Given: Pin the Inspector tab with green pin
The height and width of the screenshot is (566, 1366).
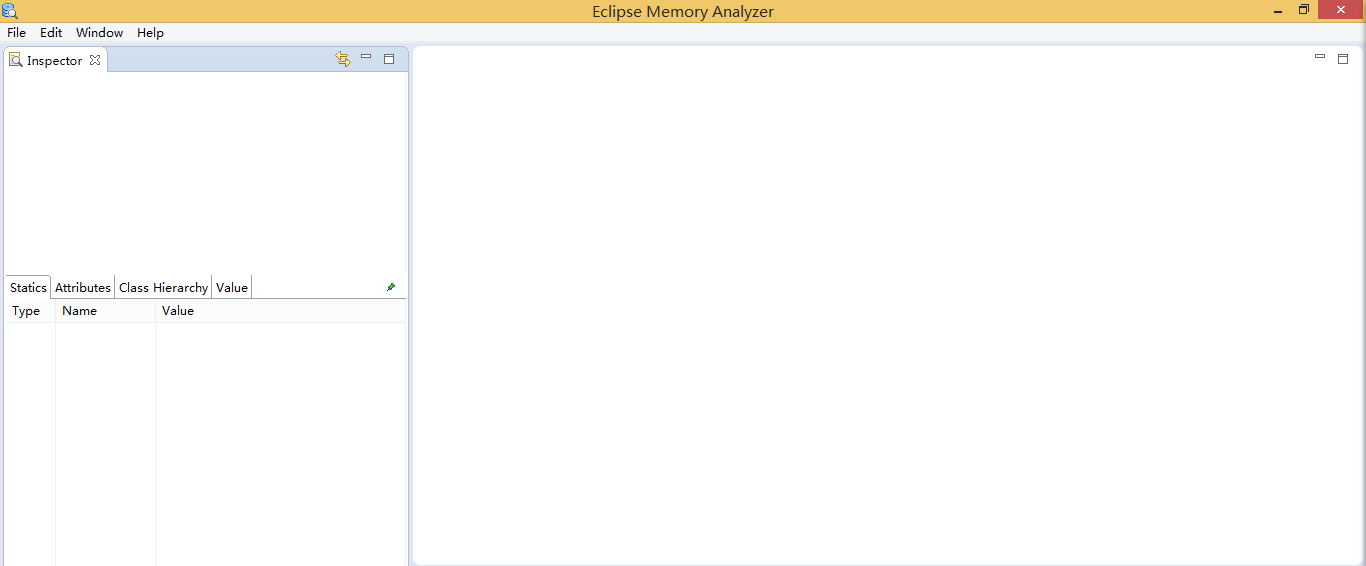Looking at the screenshot, I should tap(391, 287).
